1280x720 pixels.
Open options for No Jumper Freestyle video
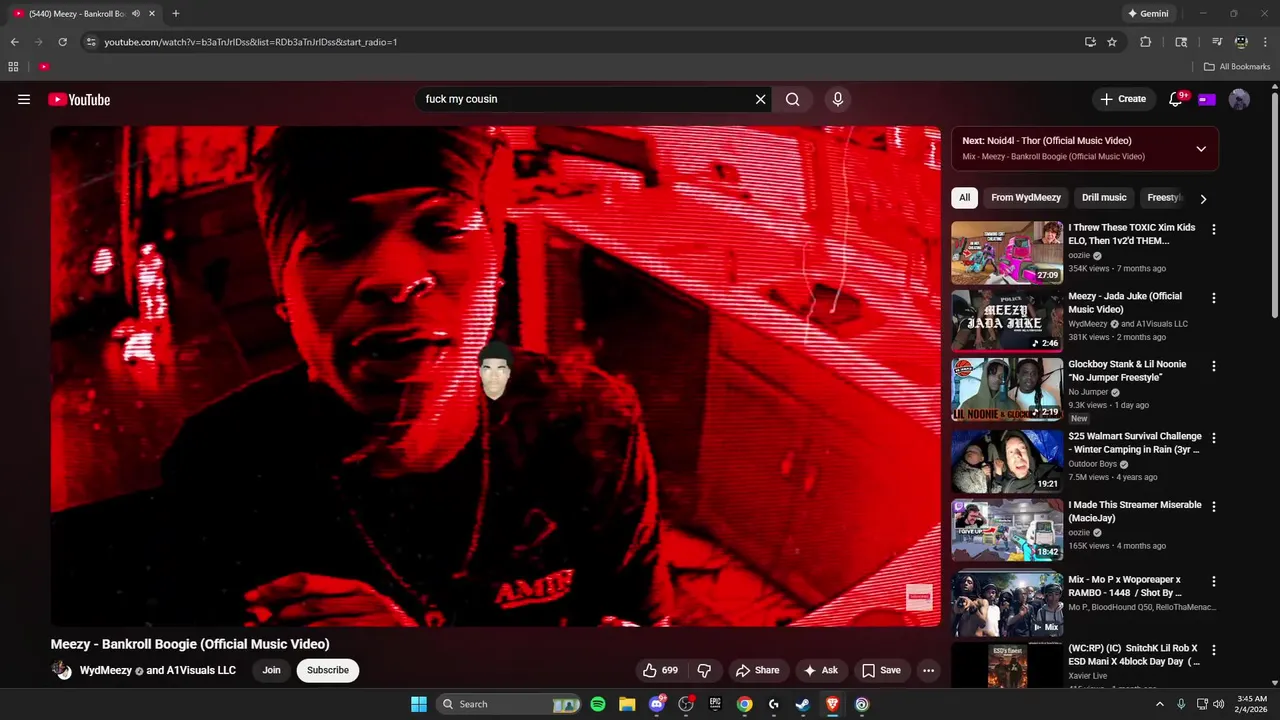(x=1214, y=366)
